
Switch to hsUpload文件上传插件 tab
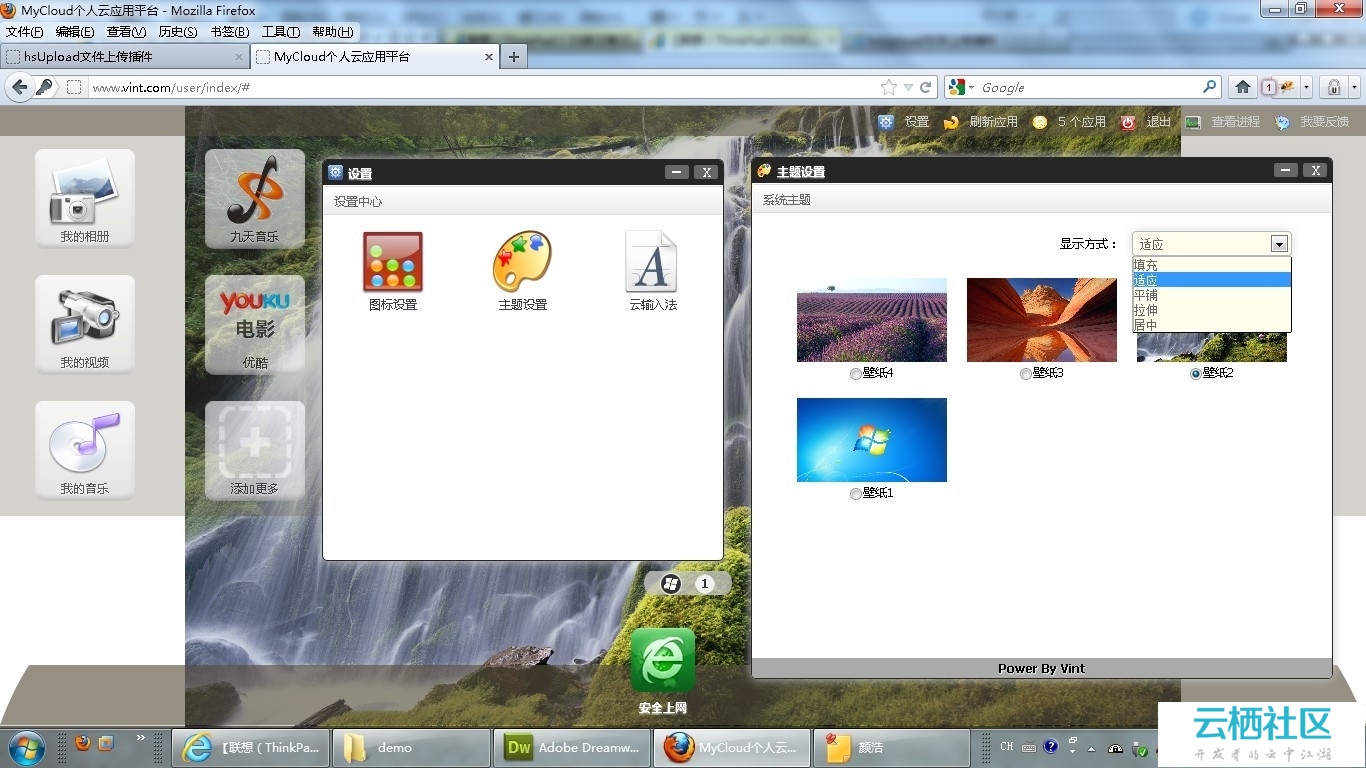(x=124, y=57)
